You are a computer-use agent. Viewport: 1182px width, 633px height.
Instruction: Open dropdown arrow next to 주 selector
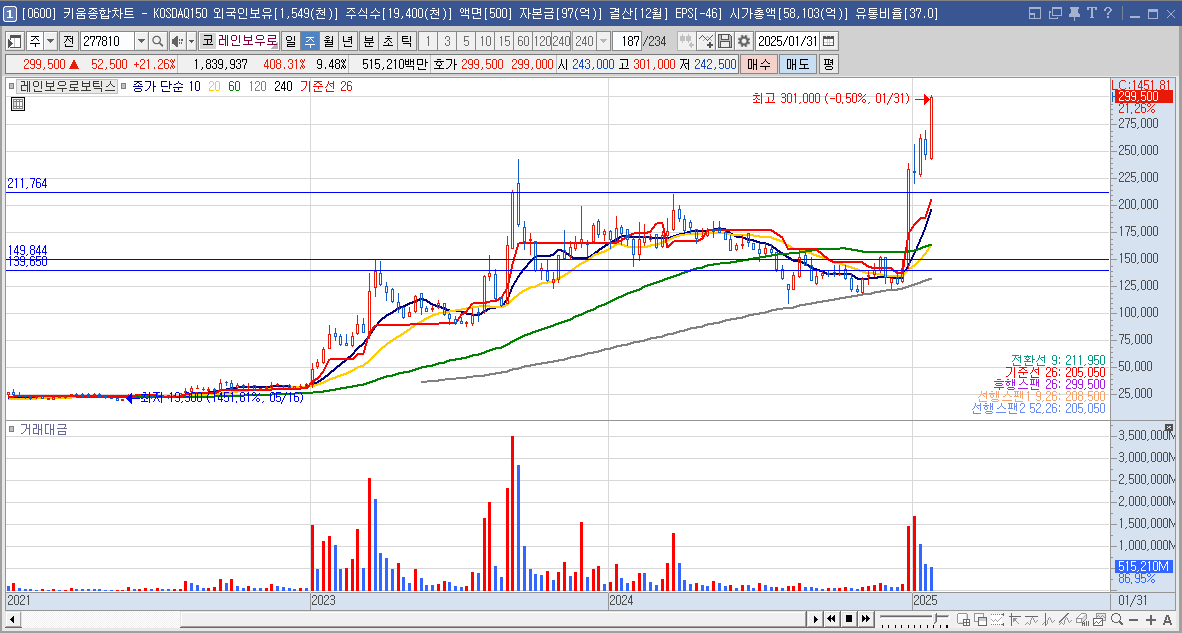click(x=51, y=41)
